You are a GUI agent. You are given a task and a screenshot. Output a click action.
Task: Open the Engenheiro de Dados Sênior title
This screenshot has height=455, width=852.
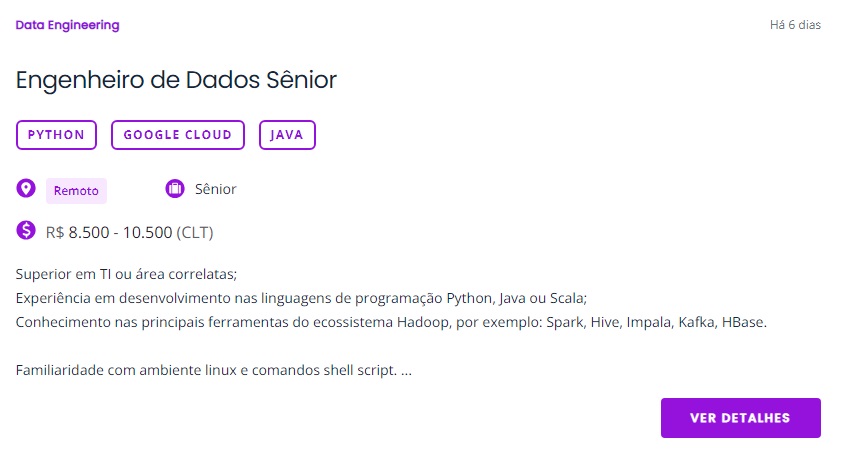[176, 80]
